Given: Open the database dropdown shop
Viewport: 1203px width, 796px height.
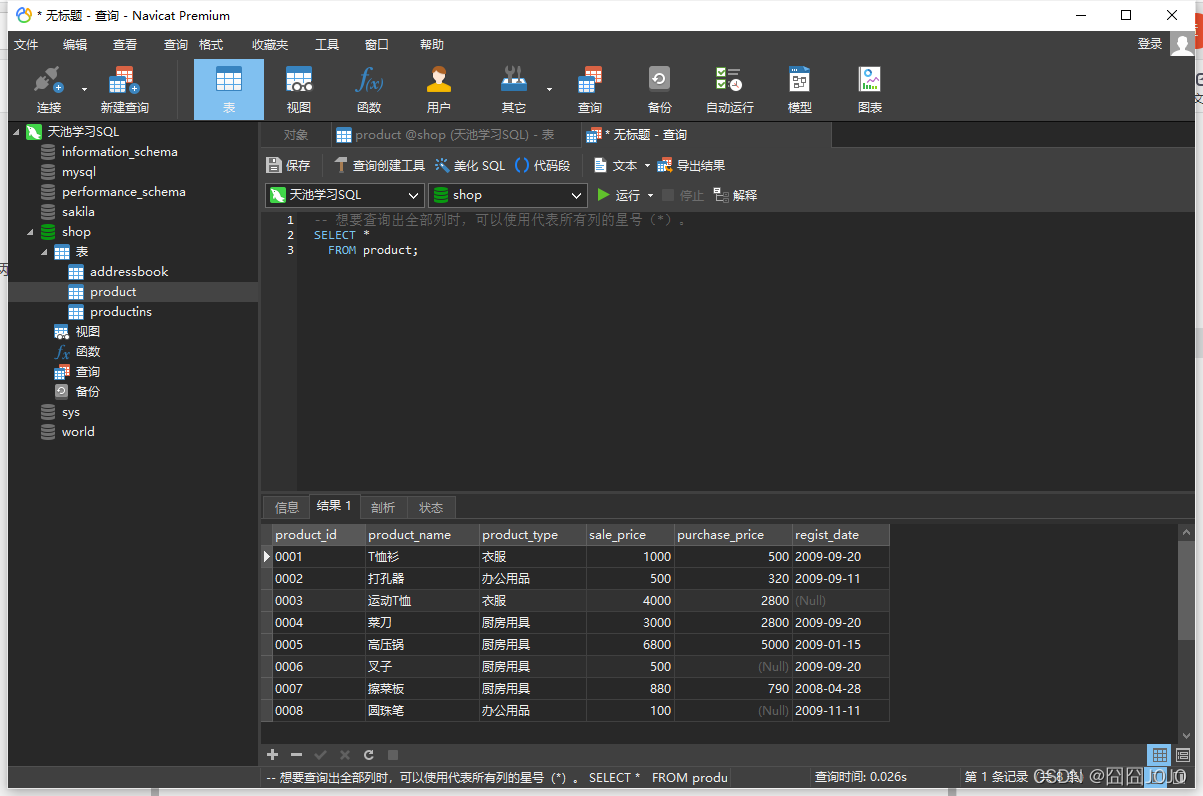Looking at the screenshot, I should tap(508, 195).
